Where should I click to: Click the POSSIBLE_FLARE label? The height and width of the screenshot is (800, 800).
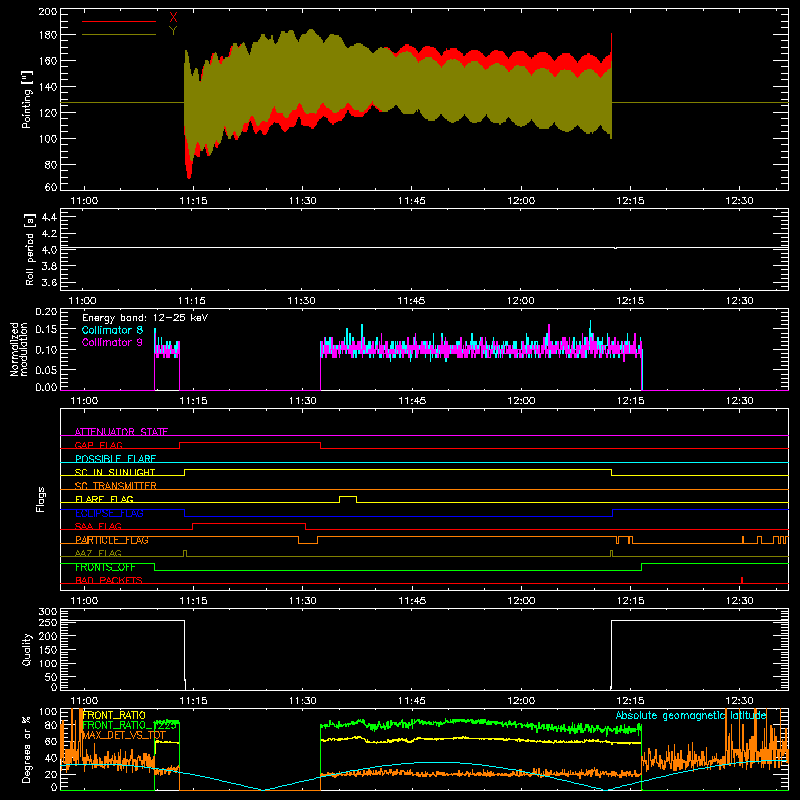point(115,459)
